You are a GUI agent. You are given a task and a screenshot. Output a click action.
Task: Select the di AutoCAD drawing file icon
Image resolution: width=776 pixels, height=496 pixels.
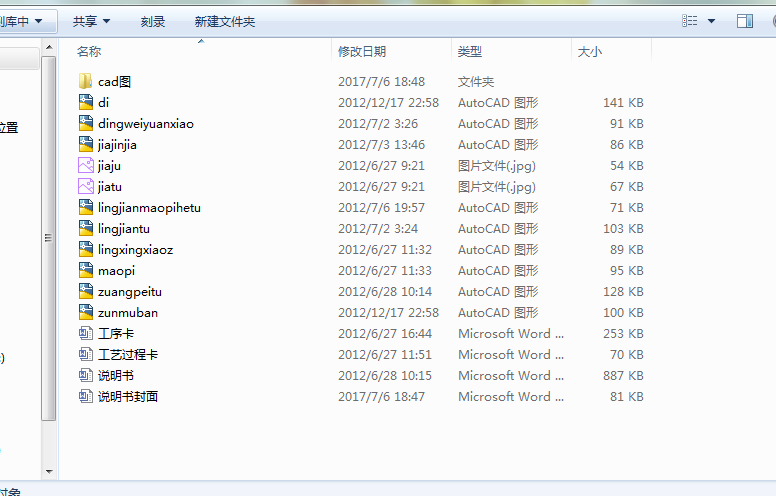85,103
